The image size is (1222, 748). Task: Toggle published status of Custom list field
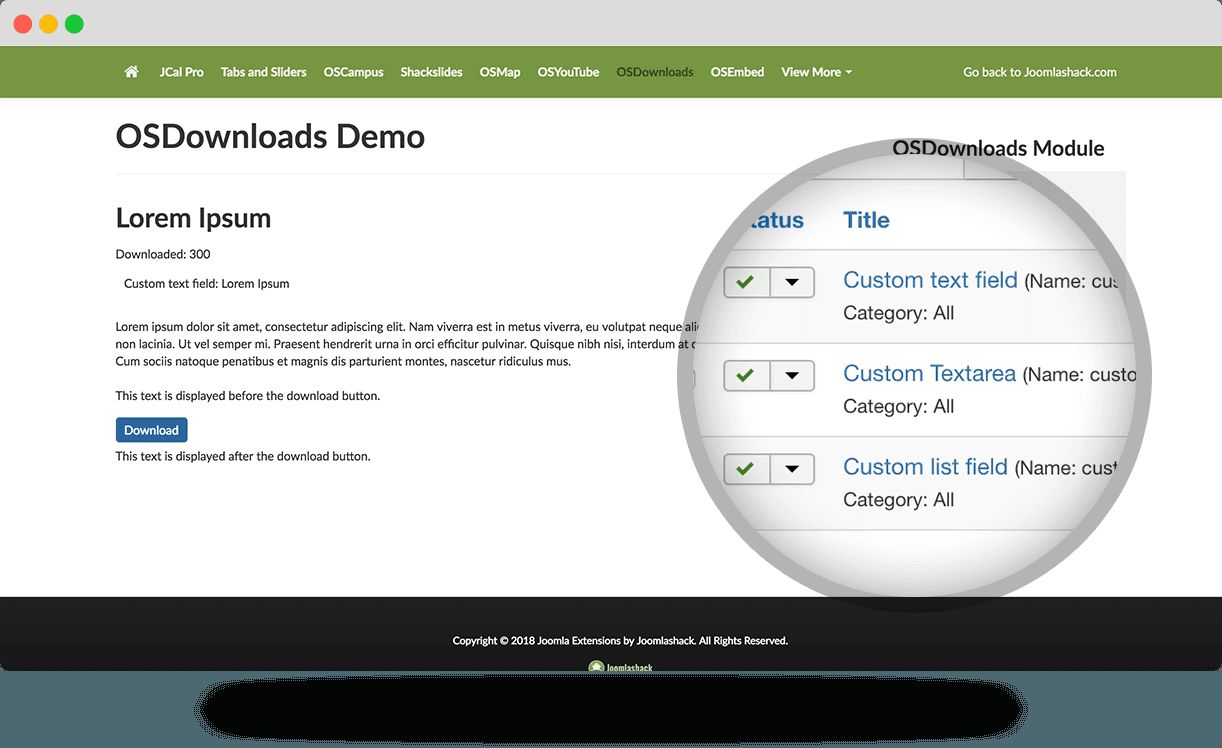(x=746, y=468)
